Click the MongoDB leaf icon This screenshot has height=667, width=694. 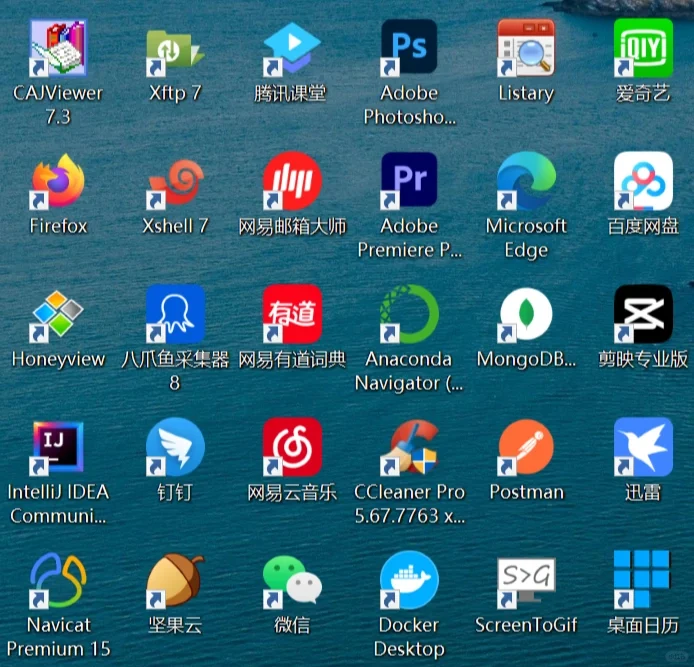[526, 314]
